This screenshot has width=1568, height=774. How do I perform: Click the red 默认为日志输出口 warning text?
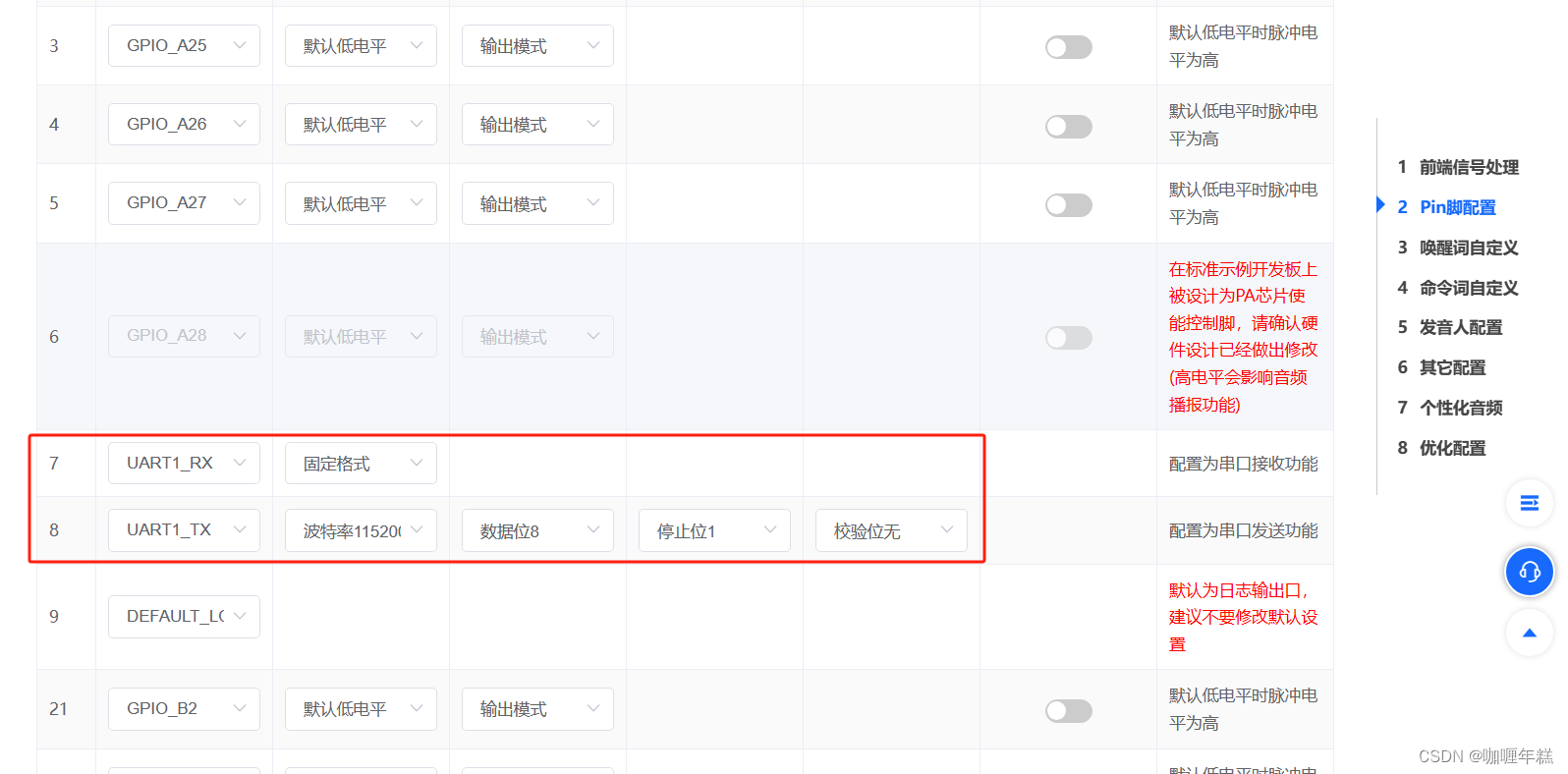click(1244, 617)
